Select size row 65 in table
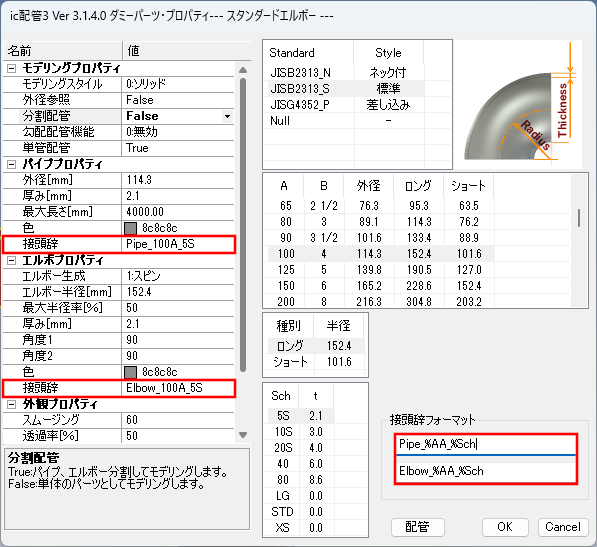 pyautogui.click(x=381, y=206)
